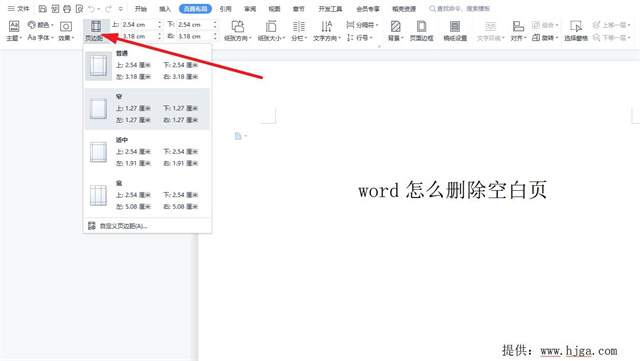Click the 选择窗格 selection pane button
The width and height of the screenshot is (640, 361).
[576, 31]
